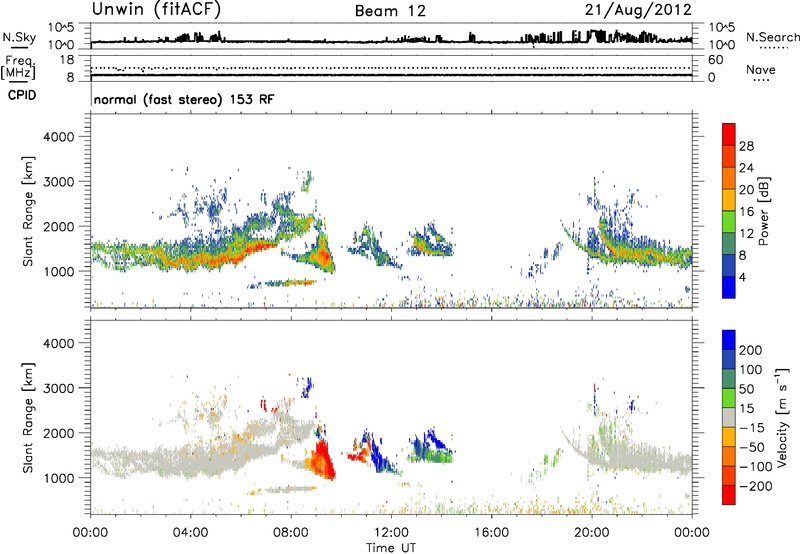
Task: Click the 'Time UT' axis title
Action: click(391, 548)
